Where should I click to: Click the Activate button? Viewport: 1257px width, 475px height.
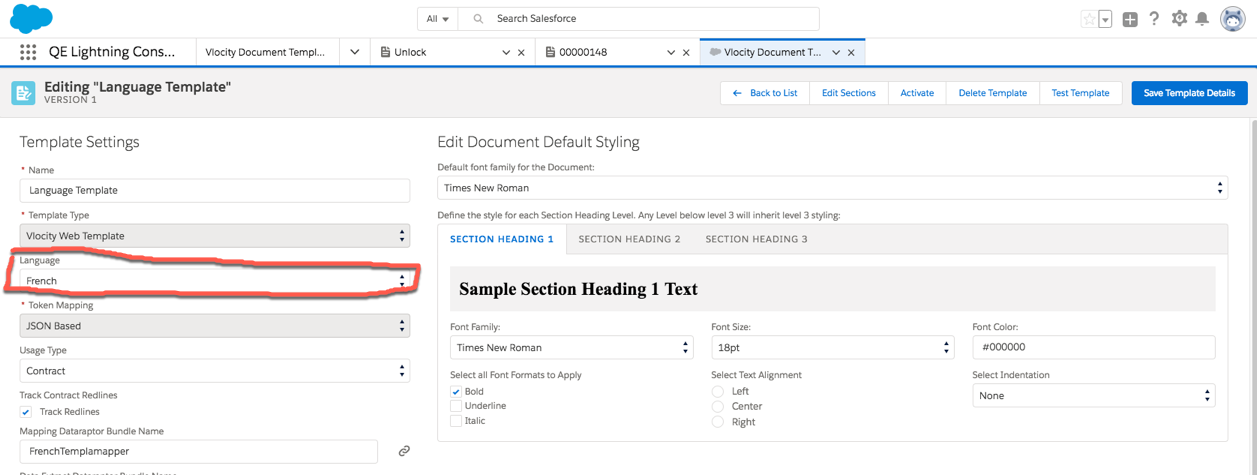(917, 93)
